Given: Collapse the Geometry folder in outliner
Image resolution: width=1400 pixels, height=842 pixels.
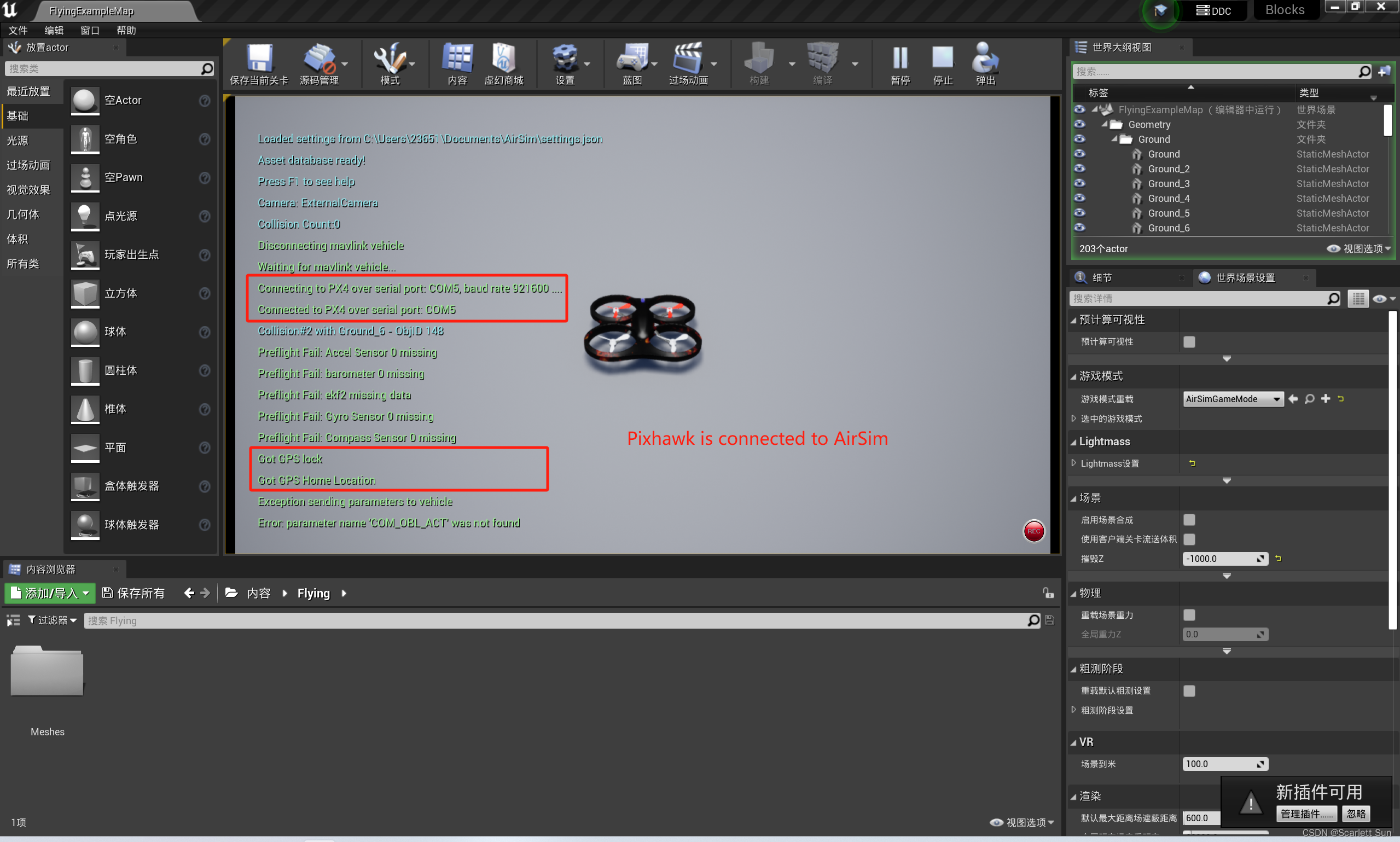Looking at the screenshot, I should [x=1104, y=124].
